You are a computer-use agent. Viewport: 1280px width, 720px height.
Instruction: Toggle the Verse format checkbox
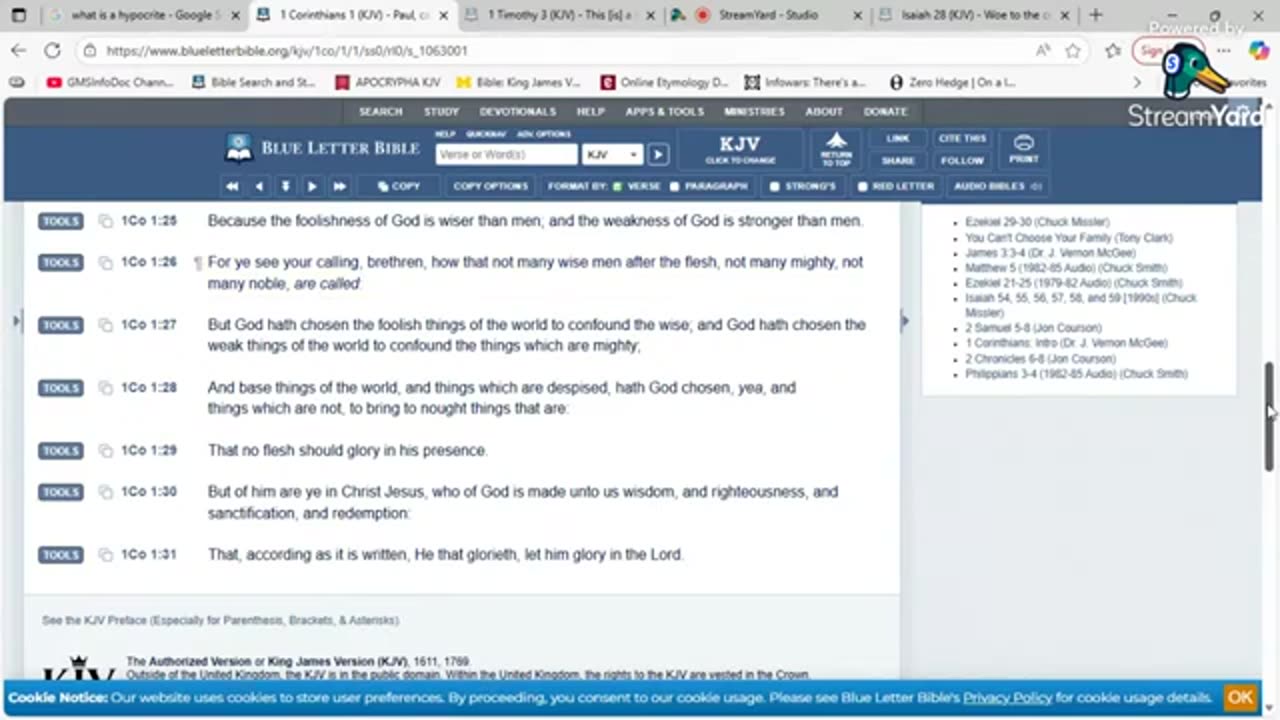617,186
